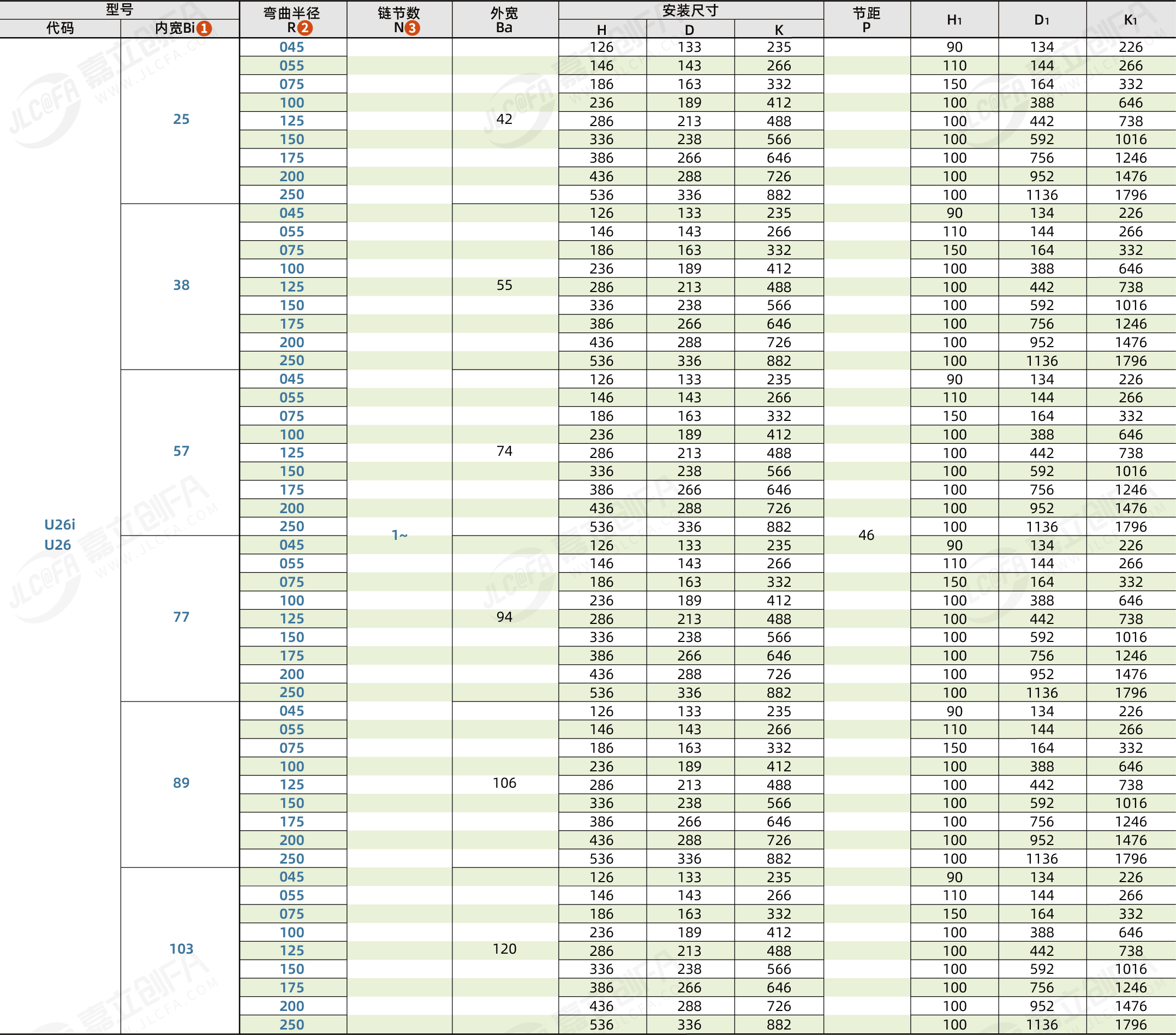Select inner width value 89
The width and height of the screenshot is (1176, 1035).
coord(181,782)
